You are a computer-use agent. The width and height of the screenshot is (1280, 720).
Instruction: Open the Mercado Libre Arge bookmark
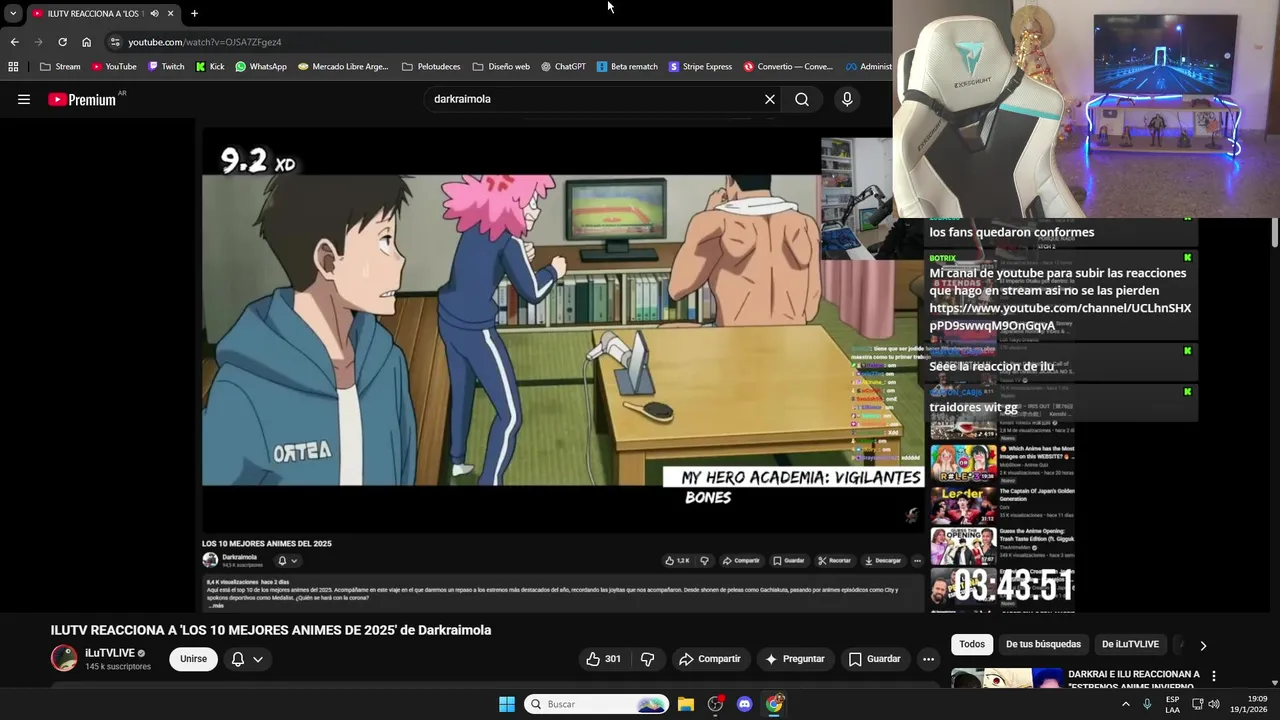tap(343, 67)
